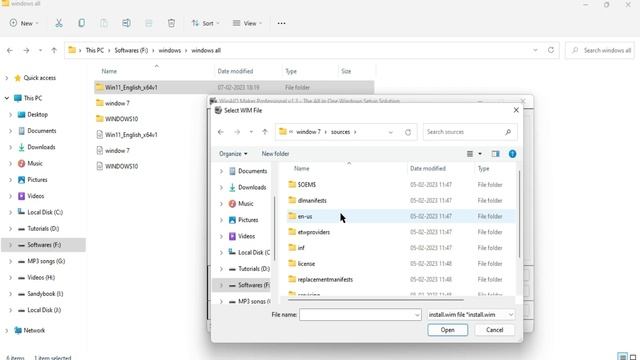Click 'Softwares (F:)' in Explorer breadcrumb
Image resolution: width=640 pixels, height=360 pixels.
tap(131, 50)
